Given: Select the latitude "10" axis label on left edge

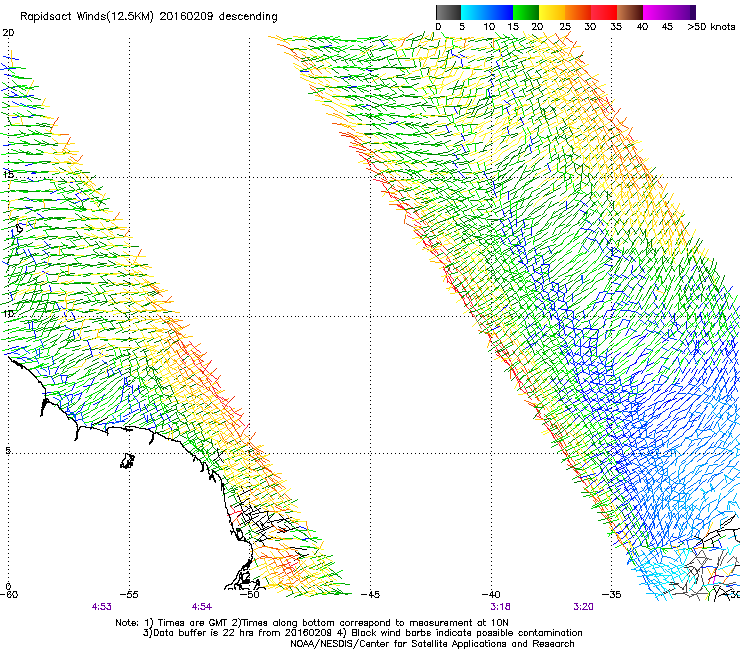Looking at the screenshot, I should [x=8, y=313].
